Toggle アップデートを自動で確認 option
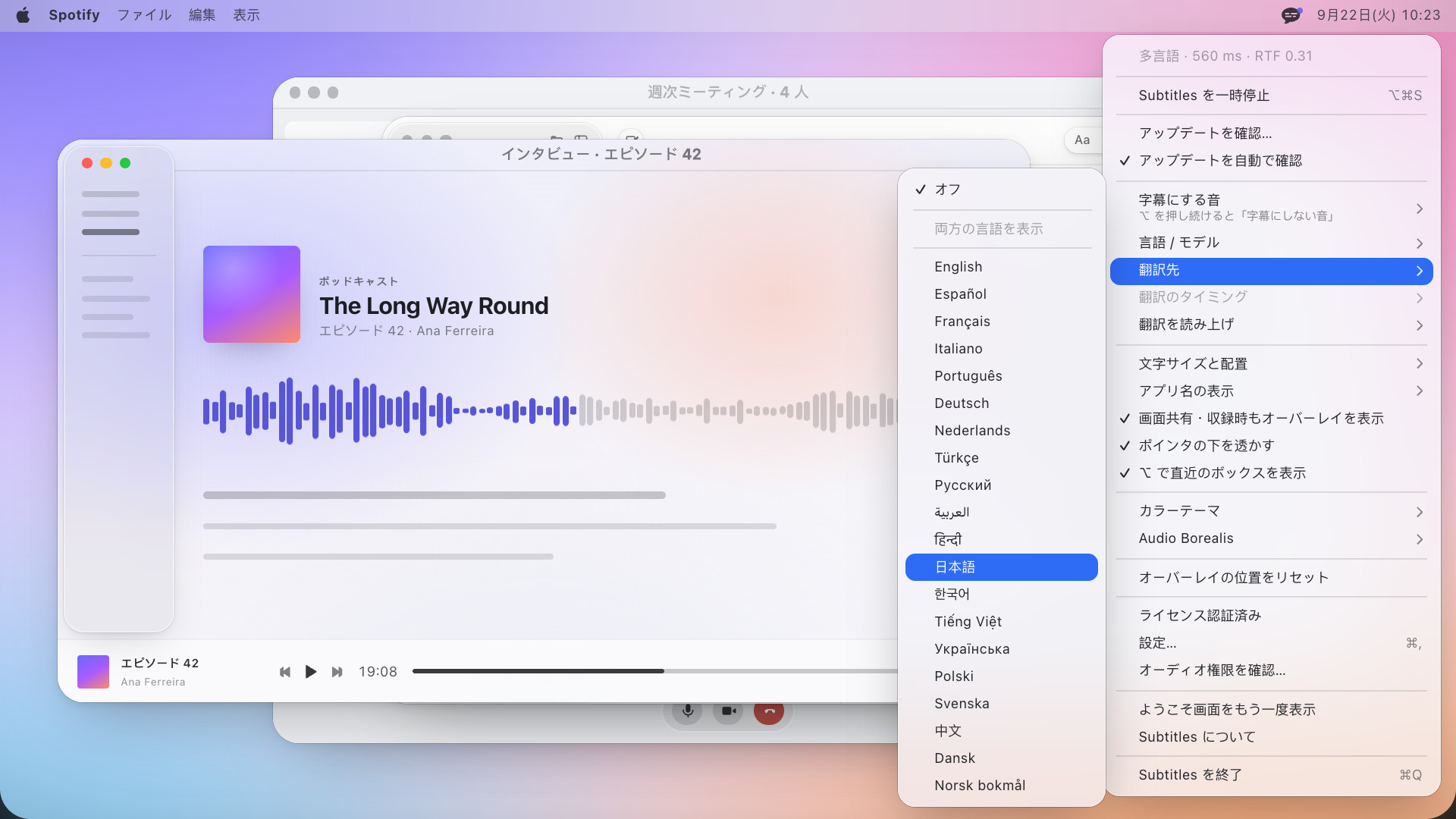Image resolution: width=1456 pixels, height=819 pixels. tap(1272, 161)
